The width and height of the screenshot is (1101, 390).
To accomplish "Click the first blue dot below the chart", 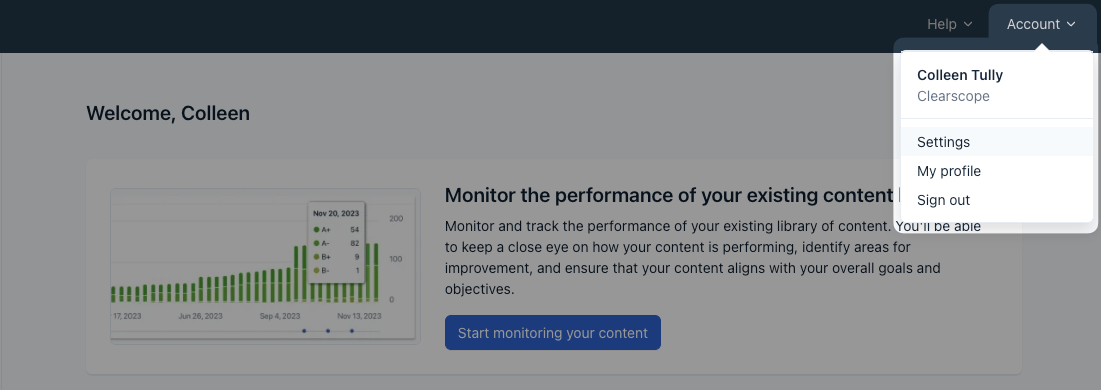I will pos(304,331).
